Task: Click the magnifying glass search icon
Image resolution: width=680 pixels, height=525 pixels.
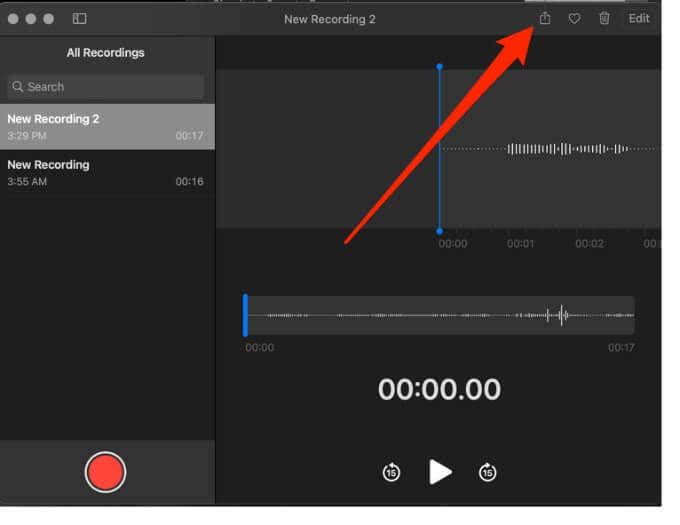Action: 18,87
